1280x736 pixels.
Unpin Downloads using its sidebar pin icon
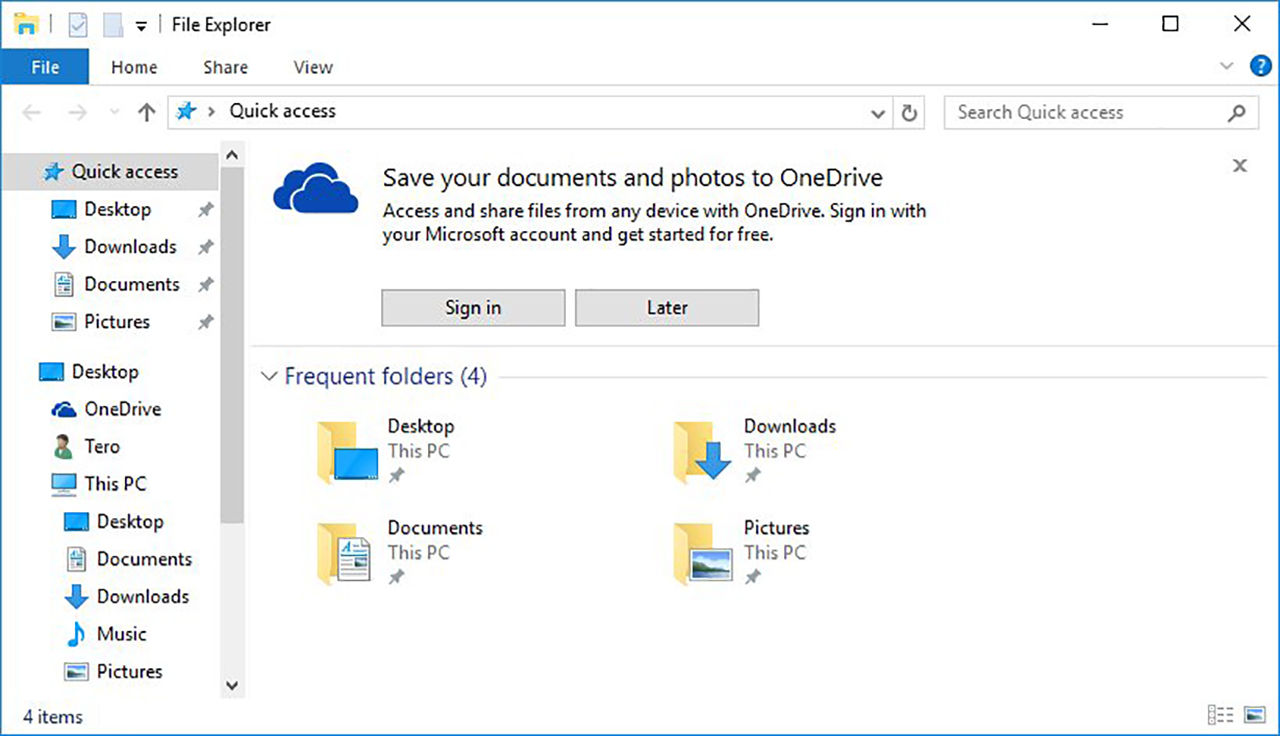[205, 247]
